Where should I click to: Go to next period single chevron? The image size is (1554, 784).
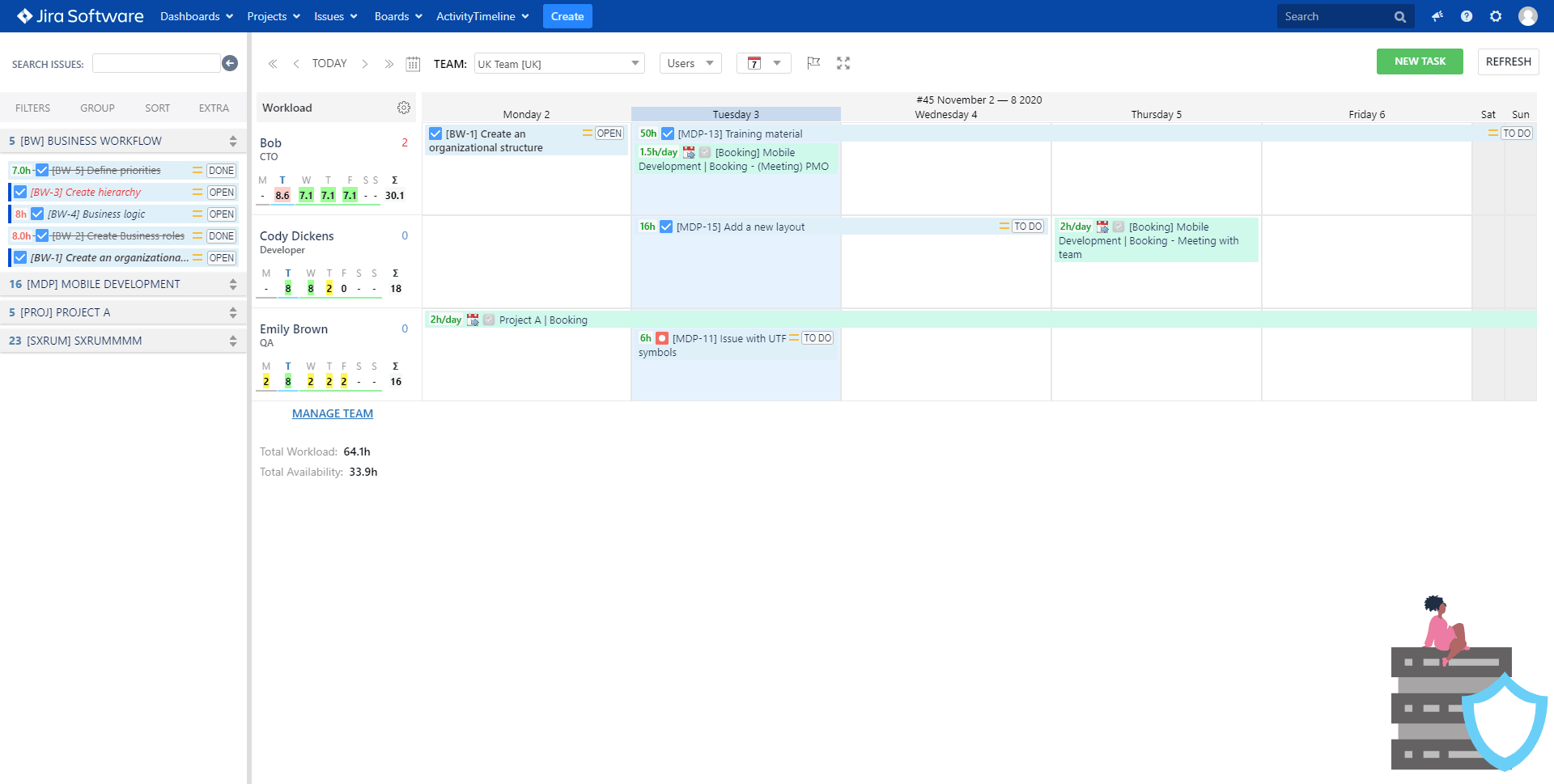click(365, 64)
